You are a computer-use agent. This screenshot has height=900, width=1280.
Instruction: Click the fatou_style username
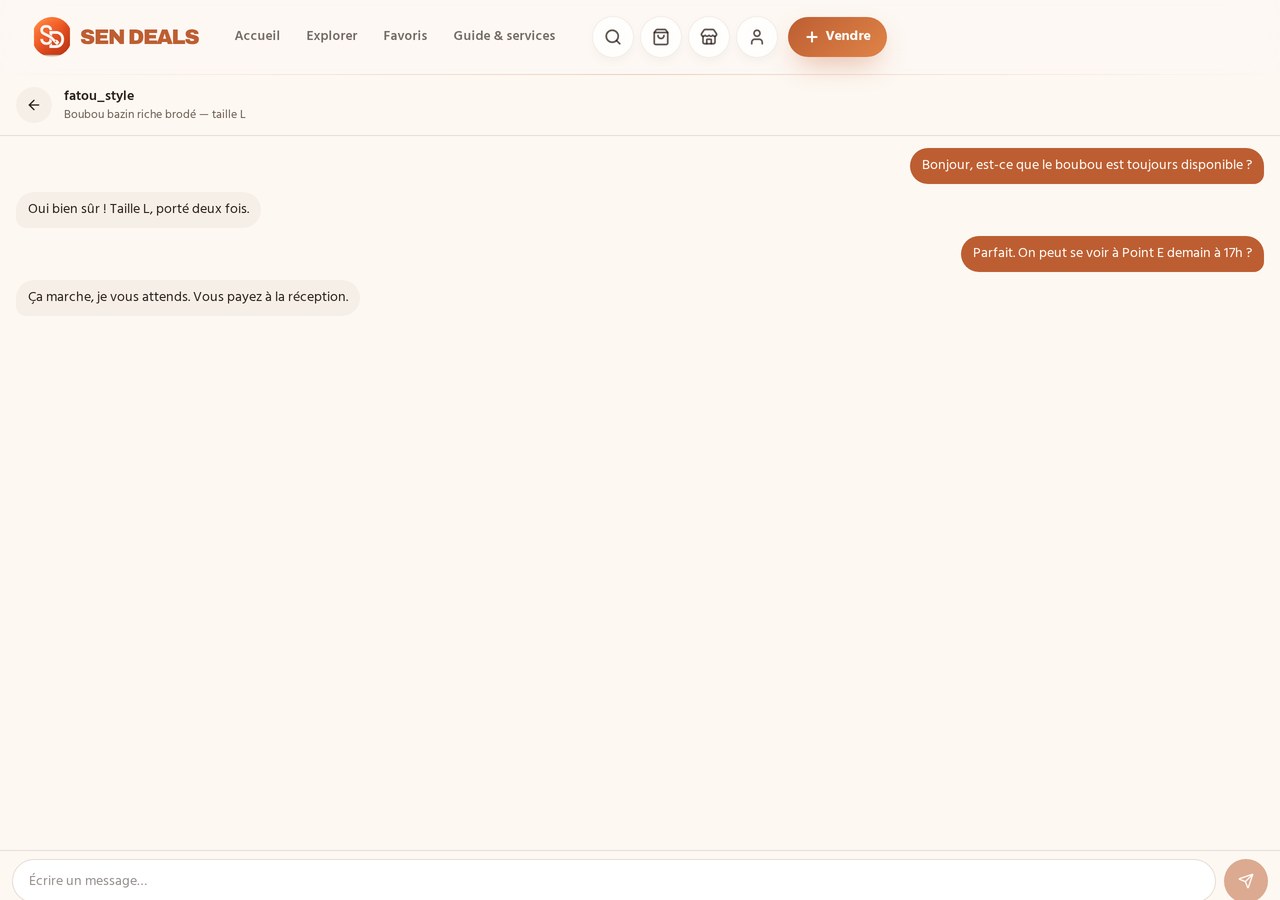99,96
